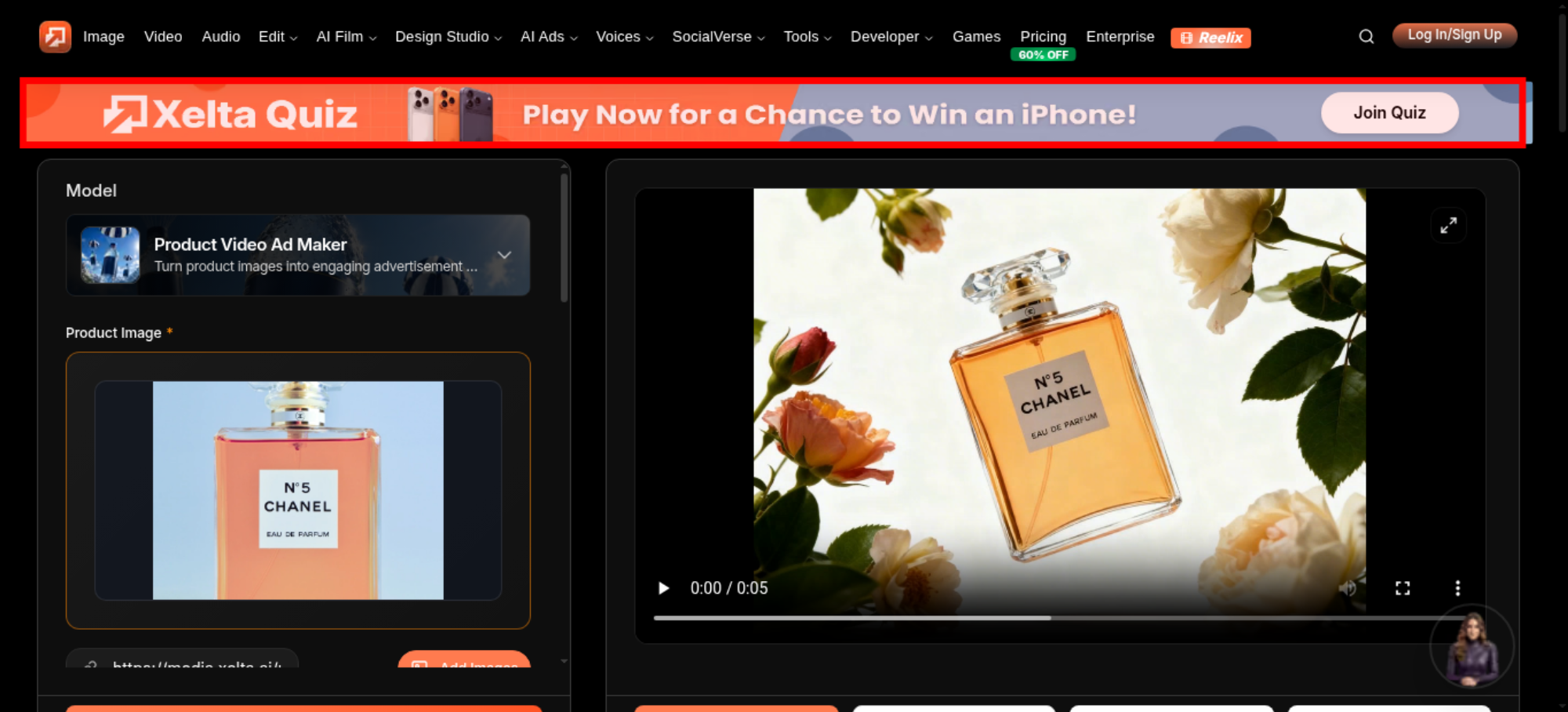Click the Xelta Quiz iPhone banner text
The height and width of the screenshot is (712, 1568).
829,114
